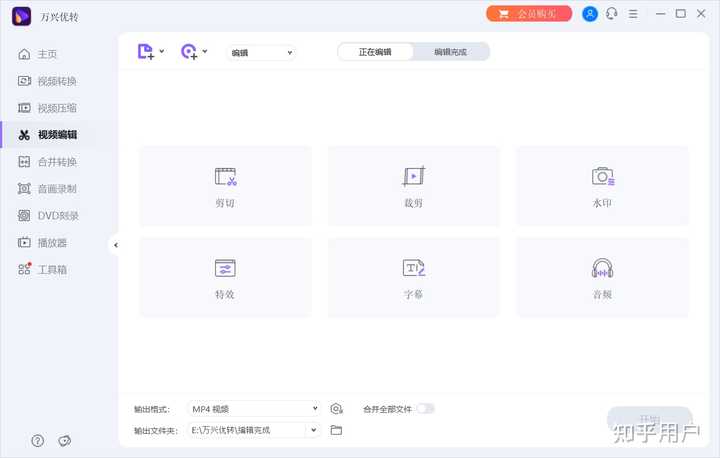
Task: Open the 编辑 dropdown menu
Action: pyautogui.click(x=261, y=53)
